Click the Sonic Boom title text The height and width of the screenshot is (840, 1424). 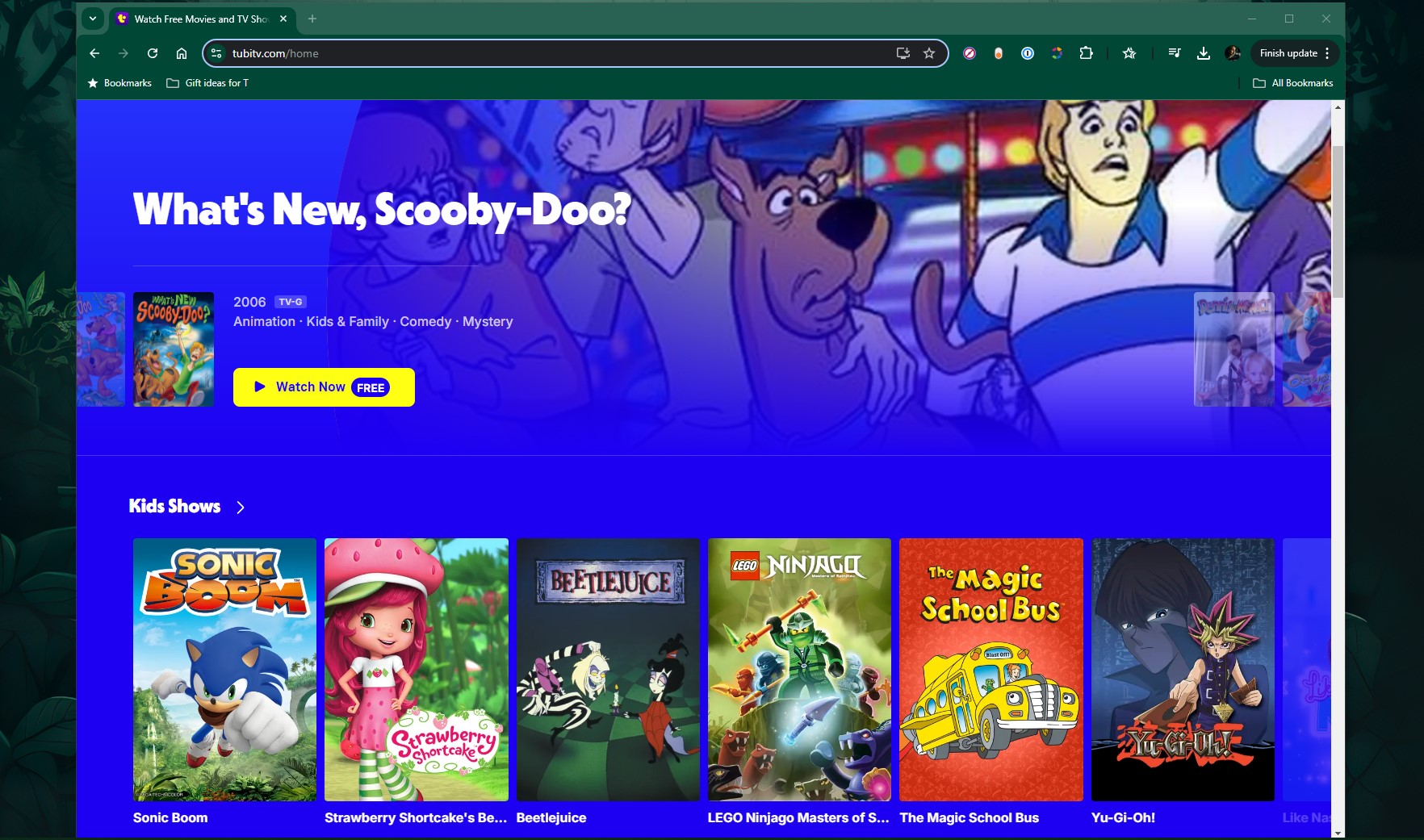pyautogui.click(x=170, y=817)
